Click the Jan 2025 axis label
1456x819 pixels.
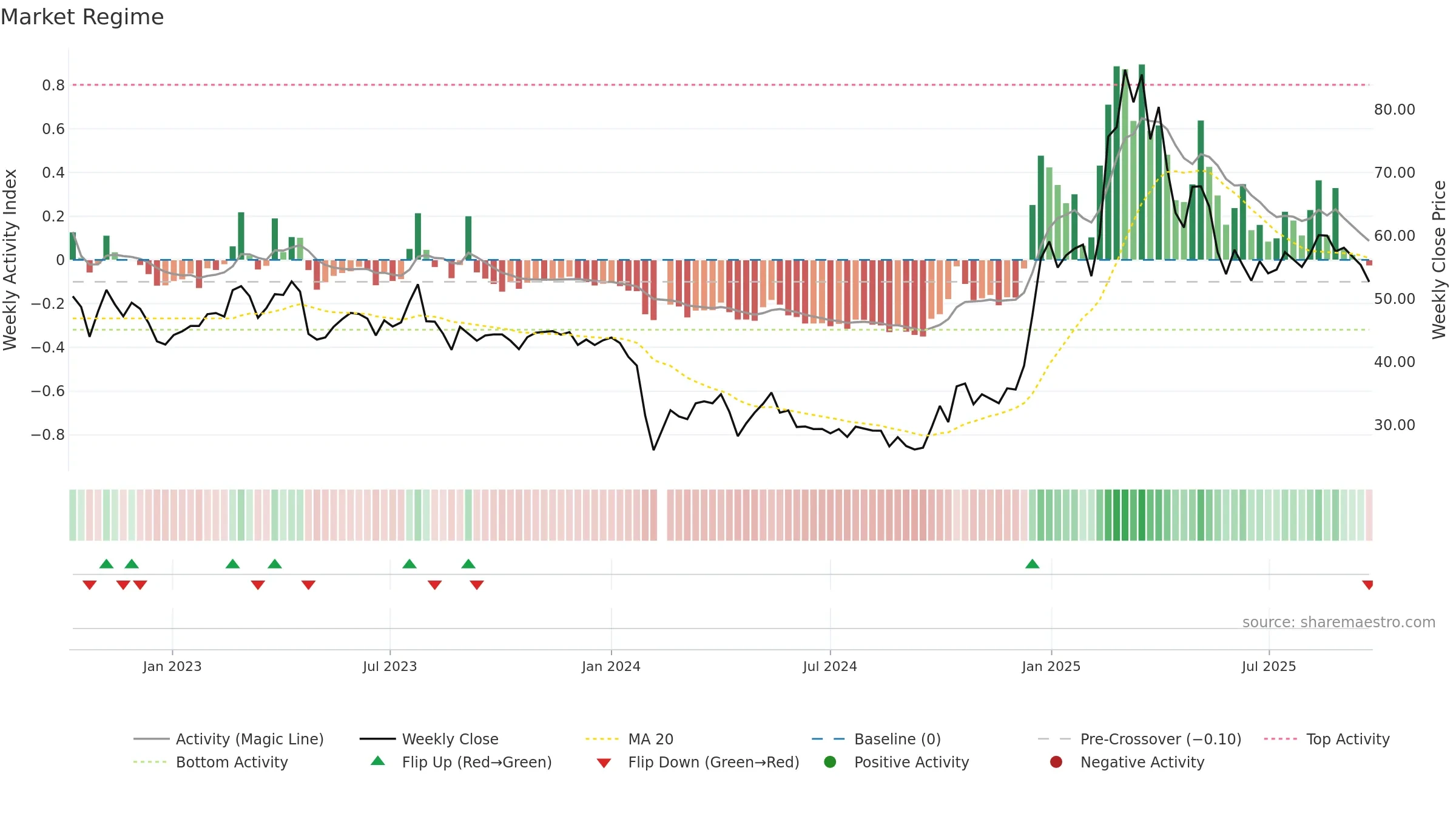[x=1051, y=666]
